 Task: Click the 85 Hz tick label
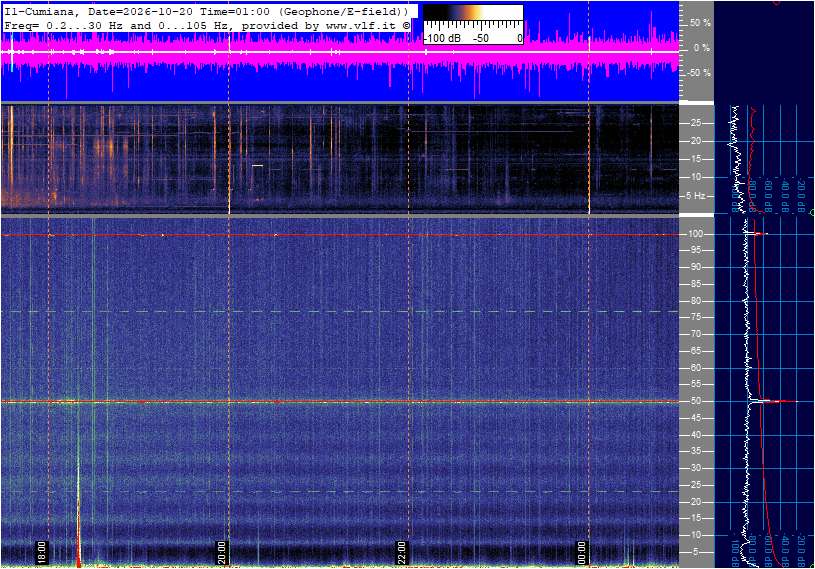coord(695,284)
